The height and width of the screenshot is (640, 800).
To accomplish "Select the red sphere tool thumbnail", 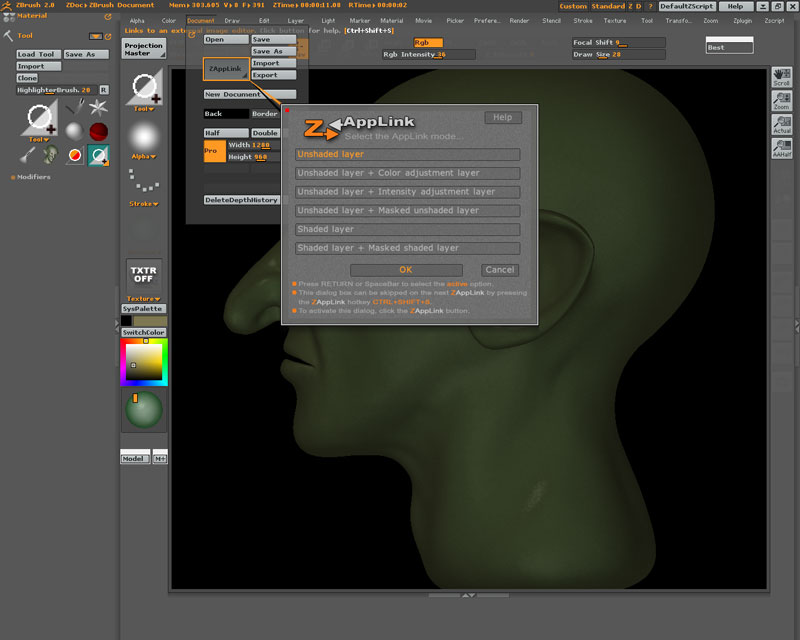I will pyautogui.click(x=98, y=131).
